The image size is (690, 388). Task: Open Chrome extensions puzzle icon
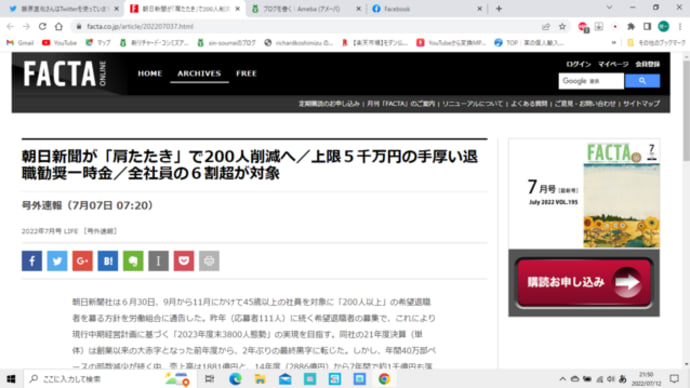[x=631, y=26]
